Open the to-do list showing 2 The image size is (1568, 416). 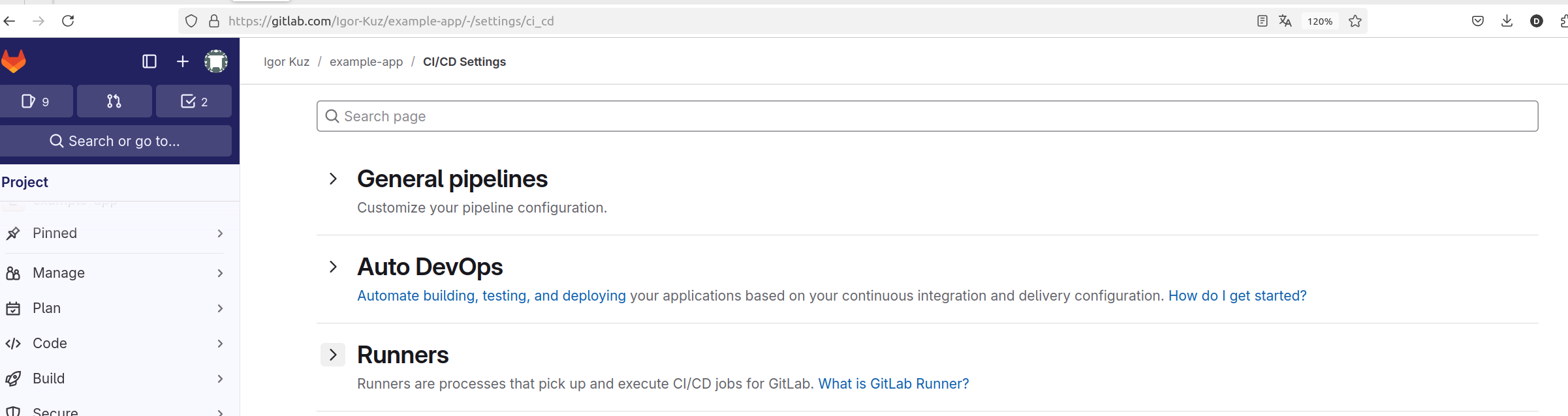pyautogui.click(x=194, y=101)
